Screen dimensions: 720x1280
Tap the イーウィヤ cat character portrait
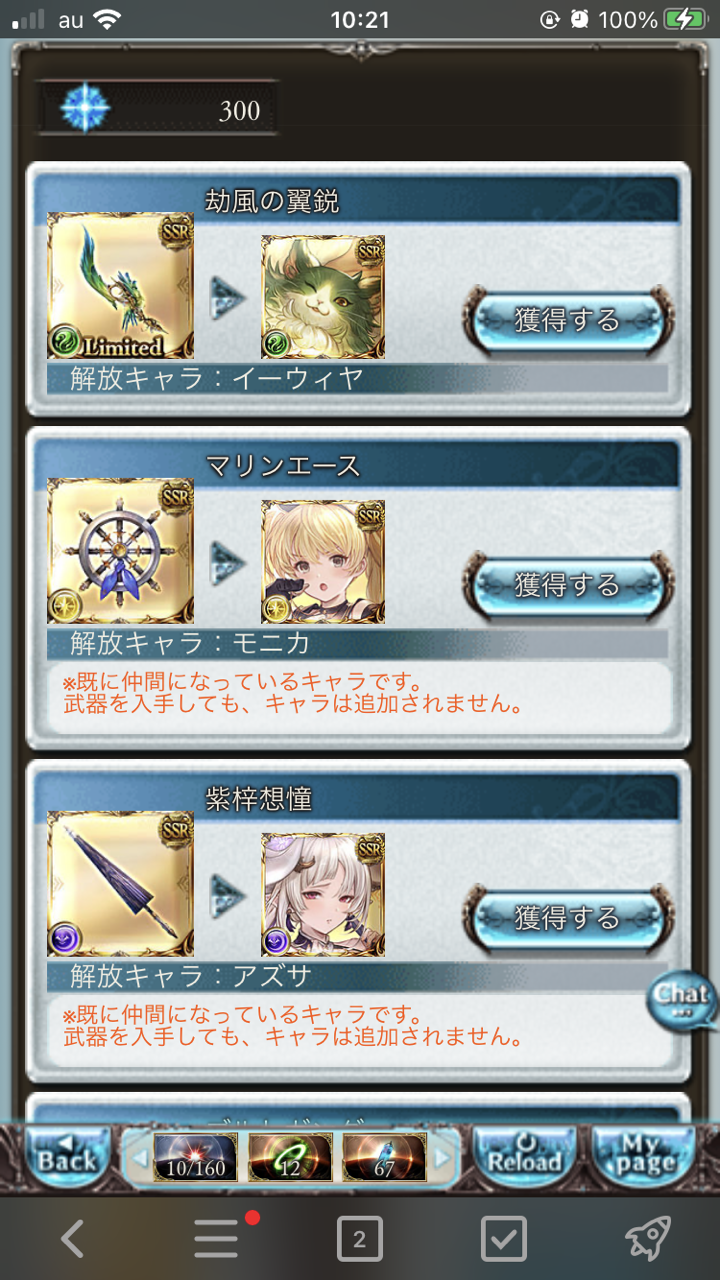(323, 297)
